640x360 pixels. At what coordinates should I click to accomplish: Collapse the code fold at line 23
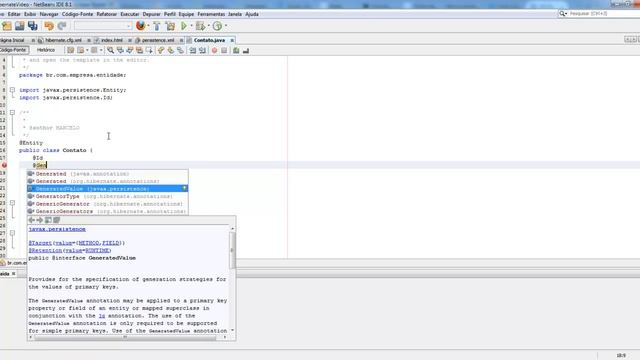coord(12,203)
